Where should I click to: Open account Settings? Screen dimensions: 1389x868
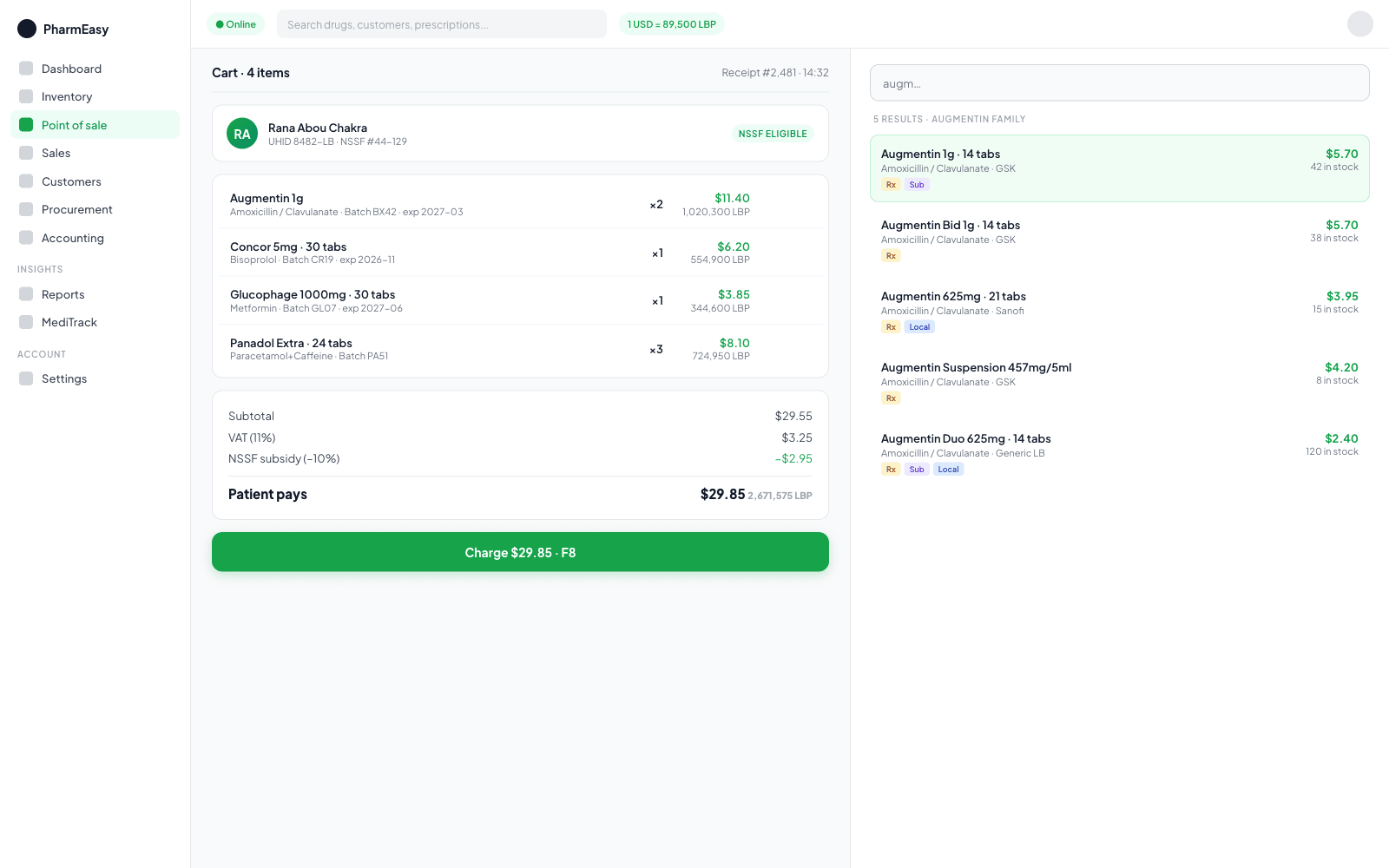pos(95,378)
